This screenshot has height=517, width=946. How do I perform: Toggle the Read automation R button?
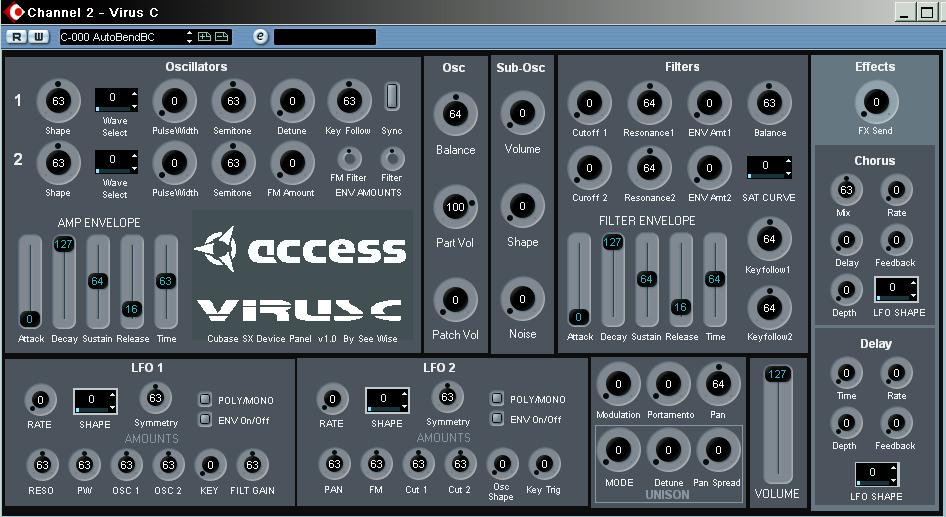16,37
